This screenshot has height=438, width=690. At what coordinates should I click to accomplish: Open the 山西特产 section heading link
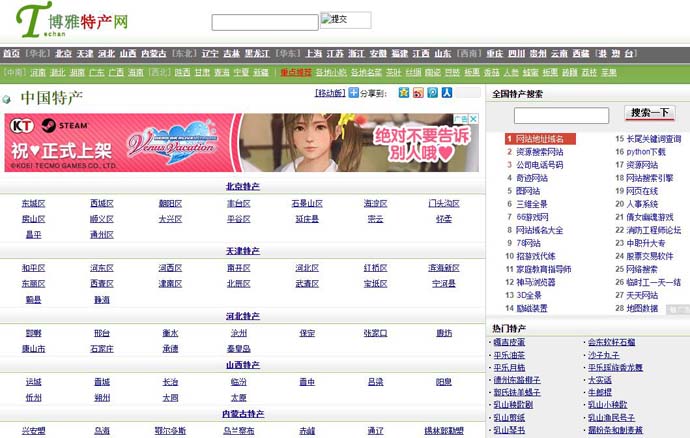click(x=242, y=365)
